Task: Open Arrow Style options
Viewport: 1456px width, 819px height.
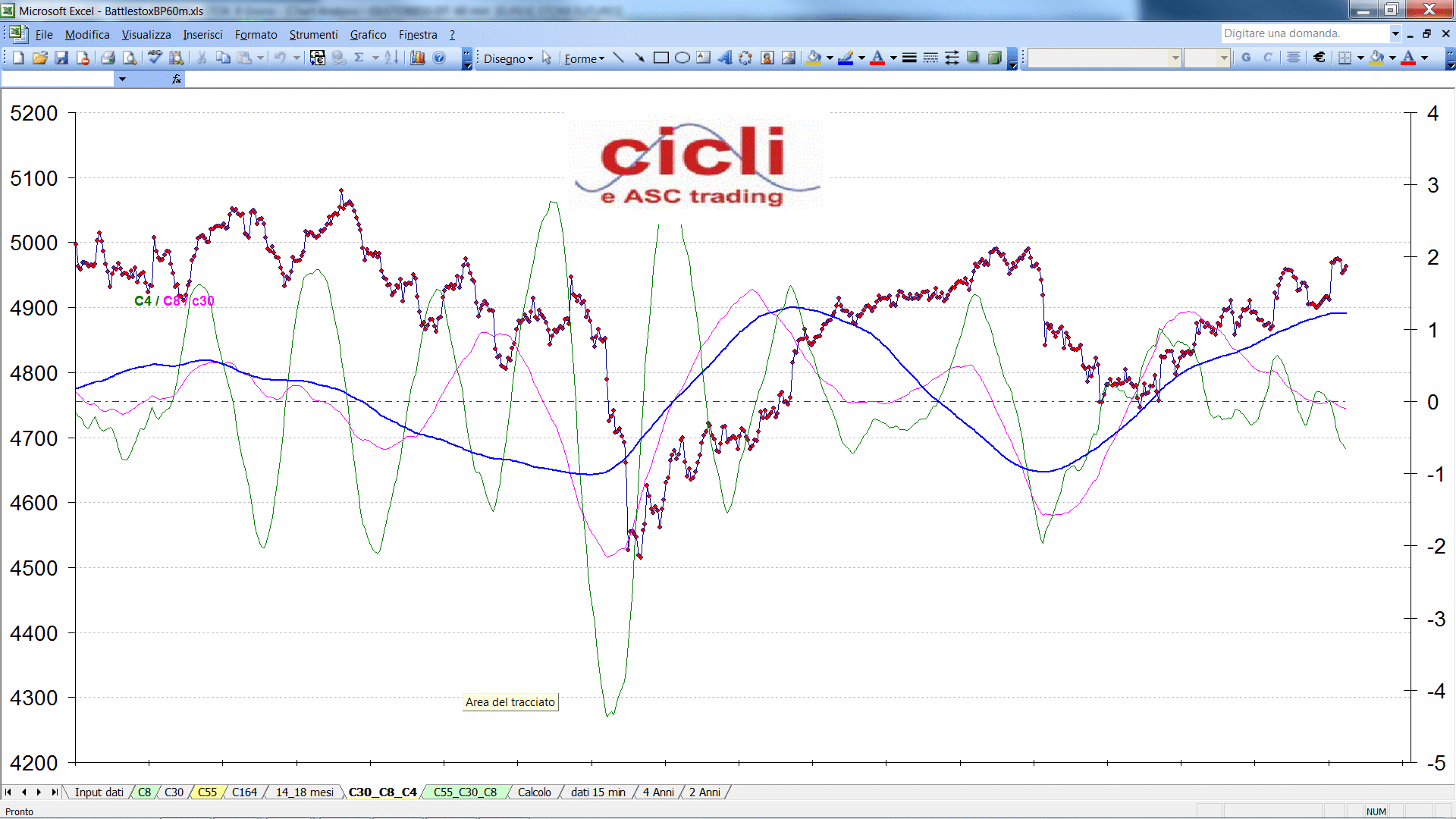Action: 952,58
